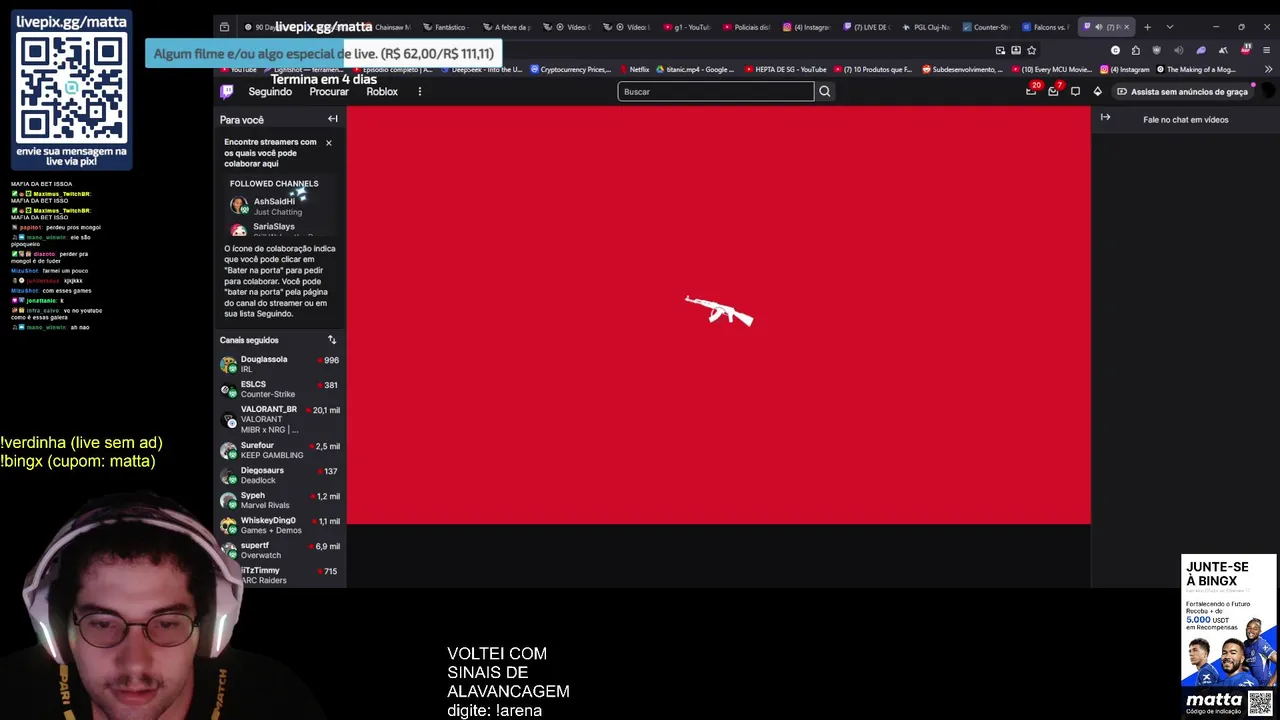Click the red video player area
This screenshot has height=720, width=1280.
coord(718,314)
